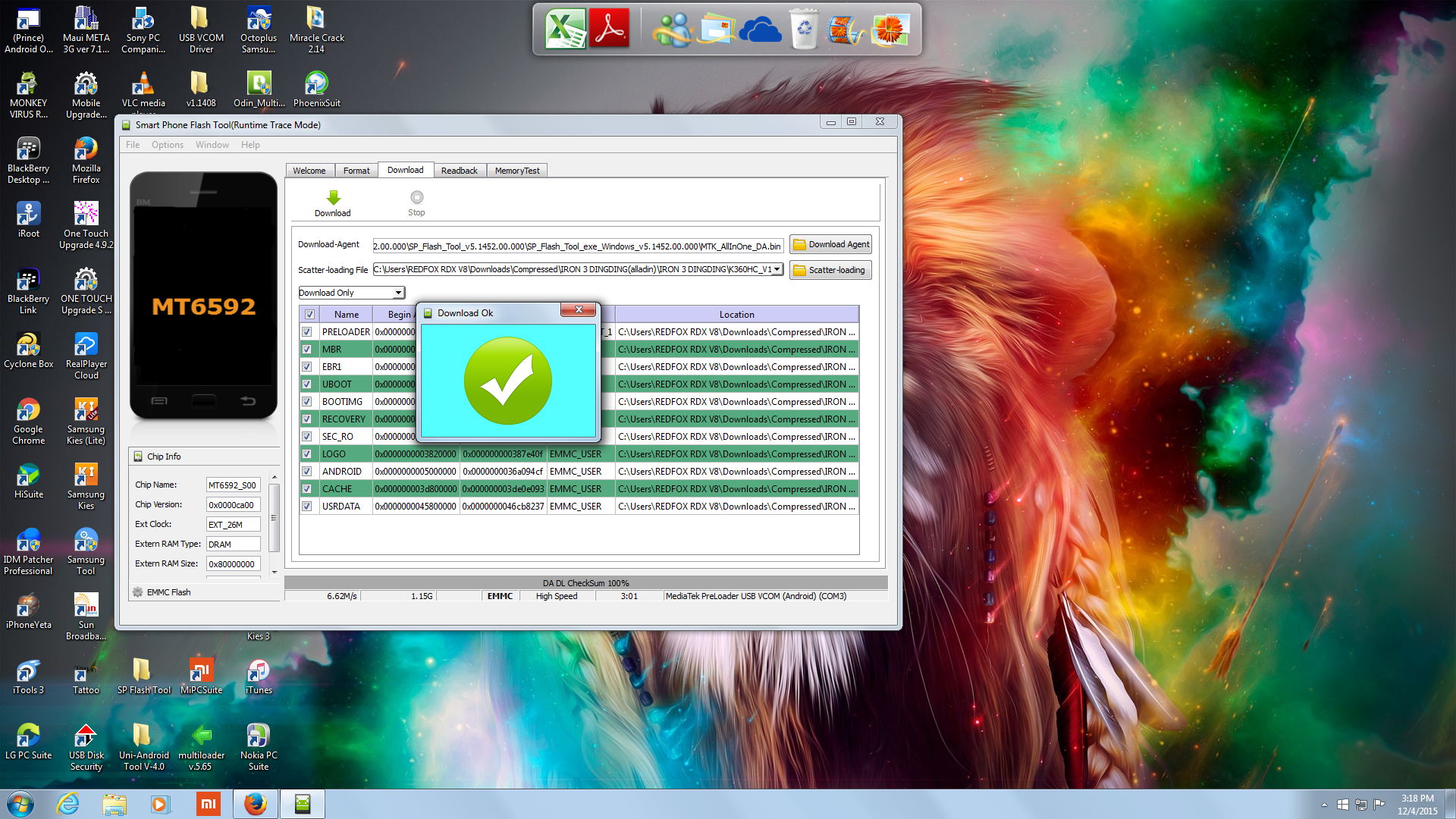Expand the Download Only mode dropdown
The width and height of the screenshot is (1456, 819).
(x=398, y=293)
